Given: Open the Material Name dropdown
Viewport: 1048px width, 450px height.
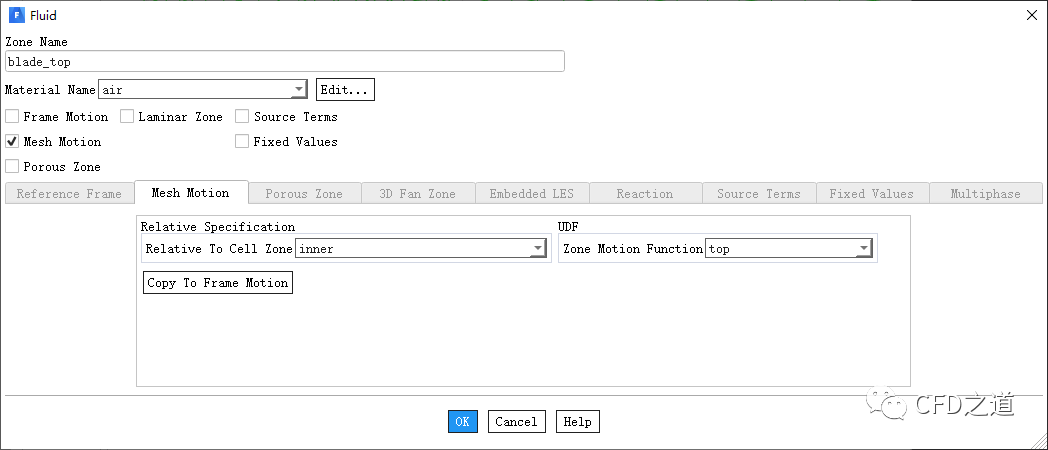Looking at the screenshot, I should 298,90.
